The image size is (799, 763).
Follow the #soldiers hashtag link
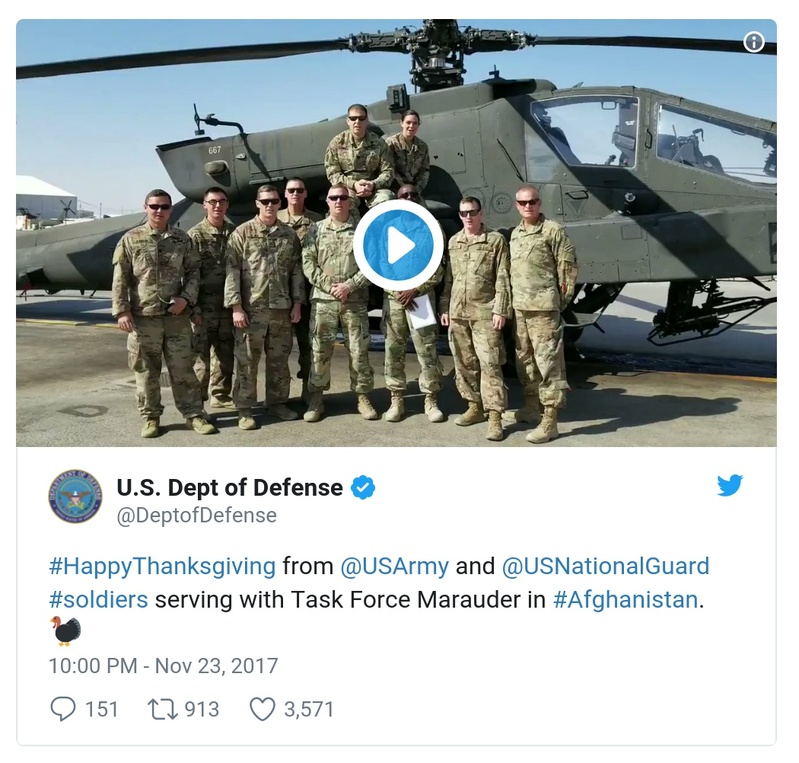coord(98,600)
